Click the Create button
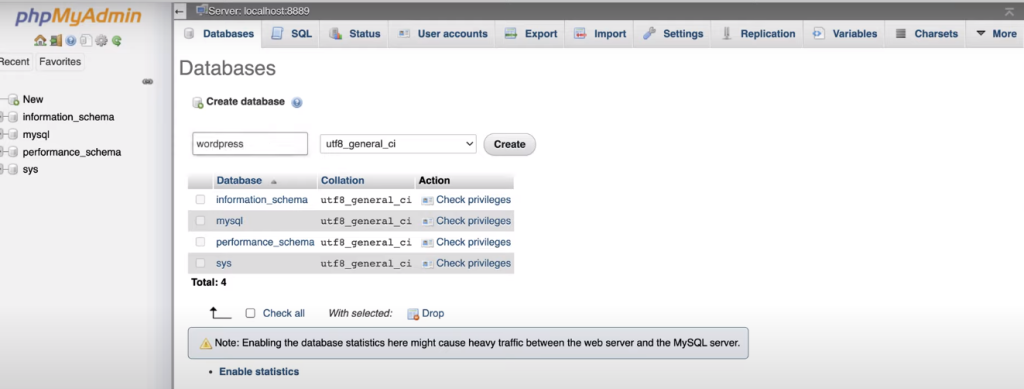 pos(509,144)
